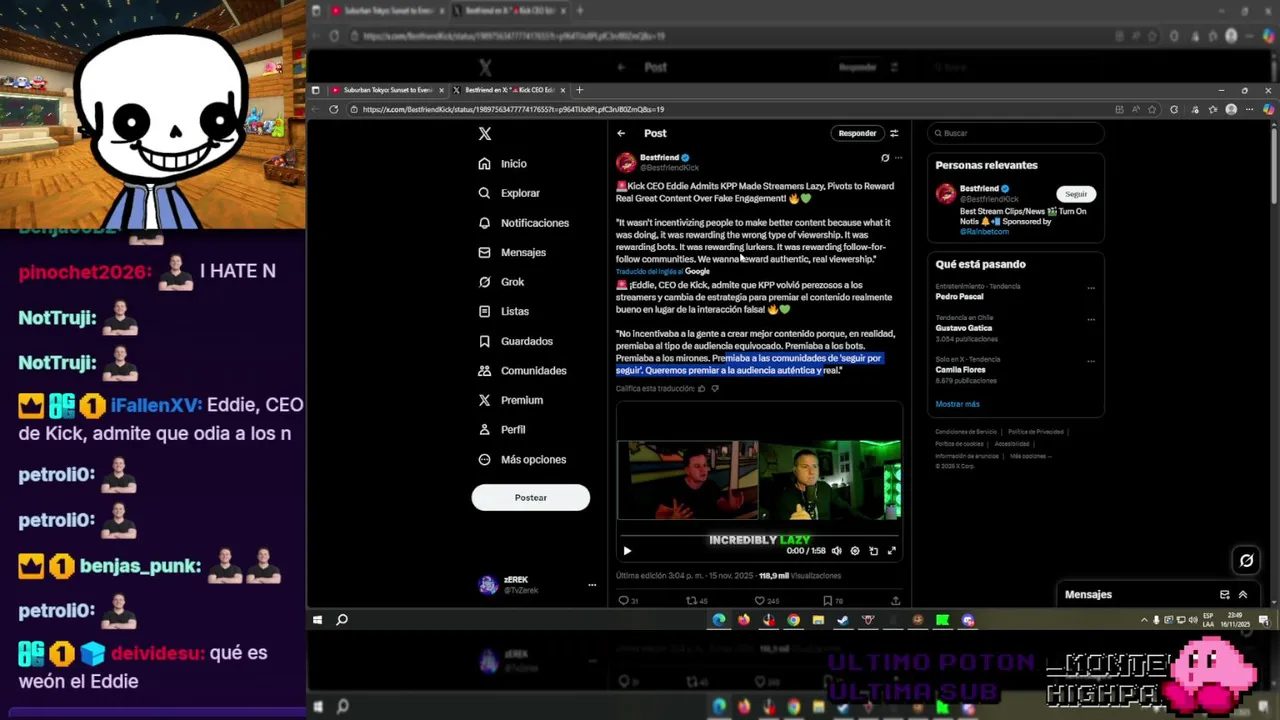Click the reply icon with 31

pos(627,601)
